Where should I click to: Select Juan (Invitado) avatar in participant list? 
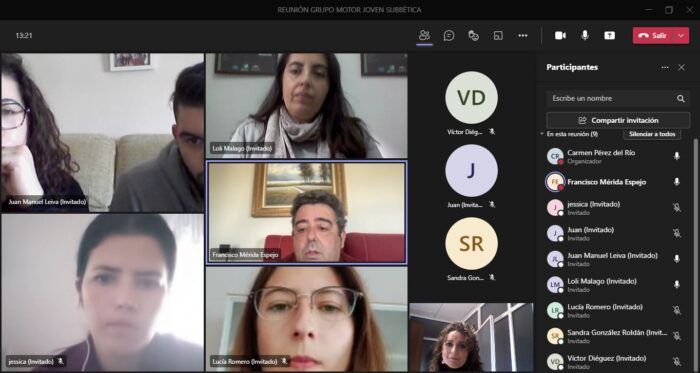[x=555, y=233]
